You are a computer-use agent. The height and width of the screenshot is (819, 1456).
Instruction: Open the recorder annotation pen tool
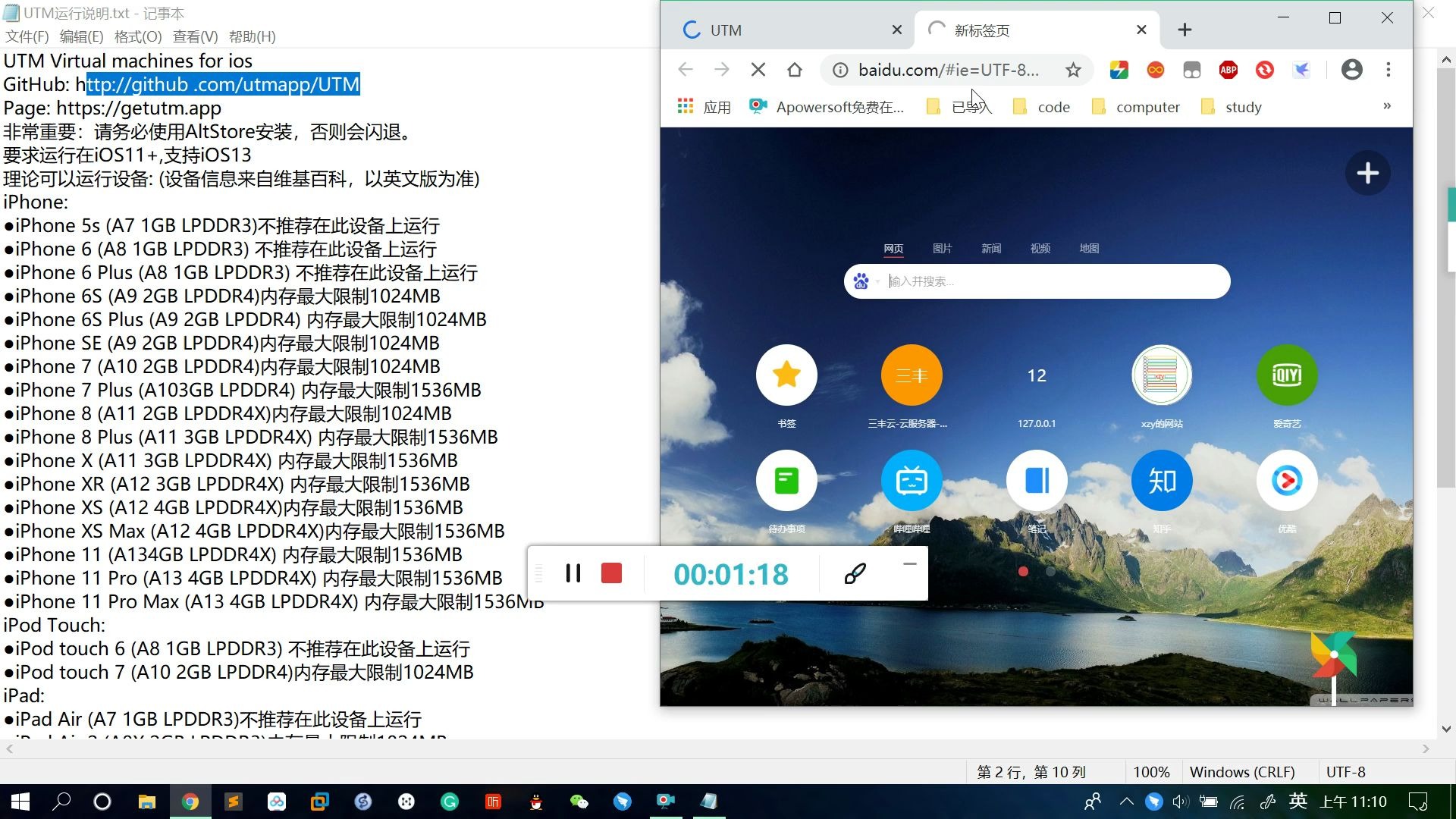pos(855,573)
